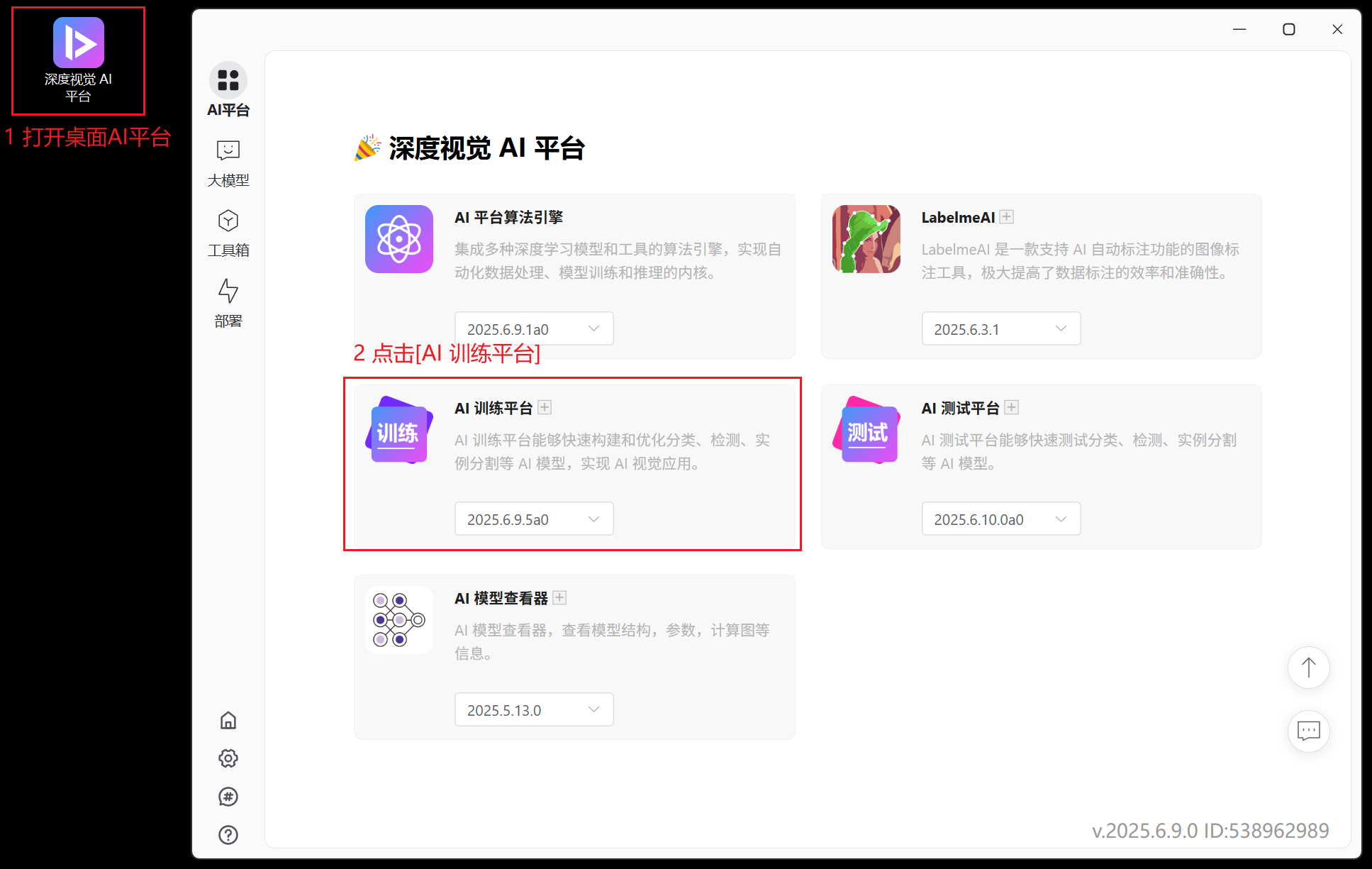Launch the AI 测试平台 测试 icon
The width and height of the screenshot is (1372, 869).
[866, 430]
